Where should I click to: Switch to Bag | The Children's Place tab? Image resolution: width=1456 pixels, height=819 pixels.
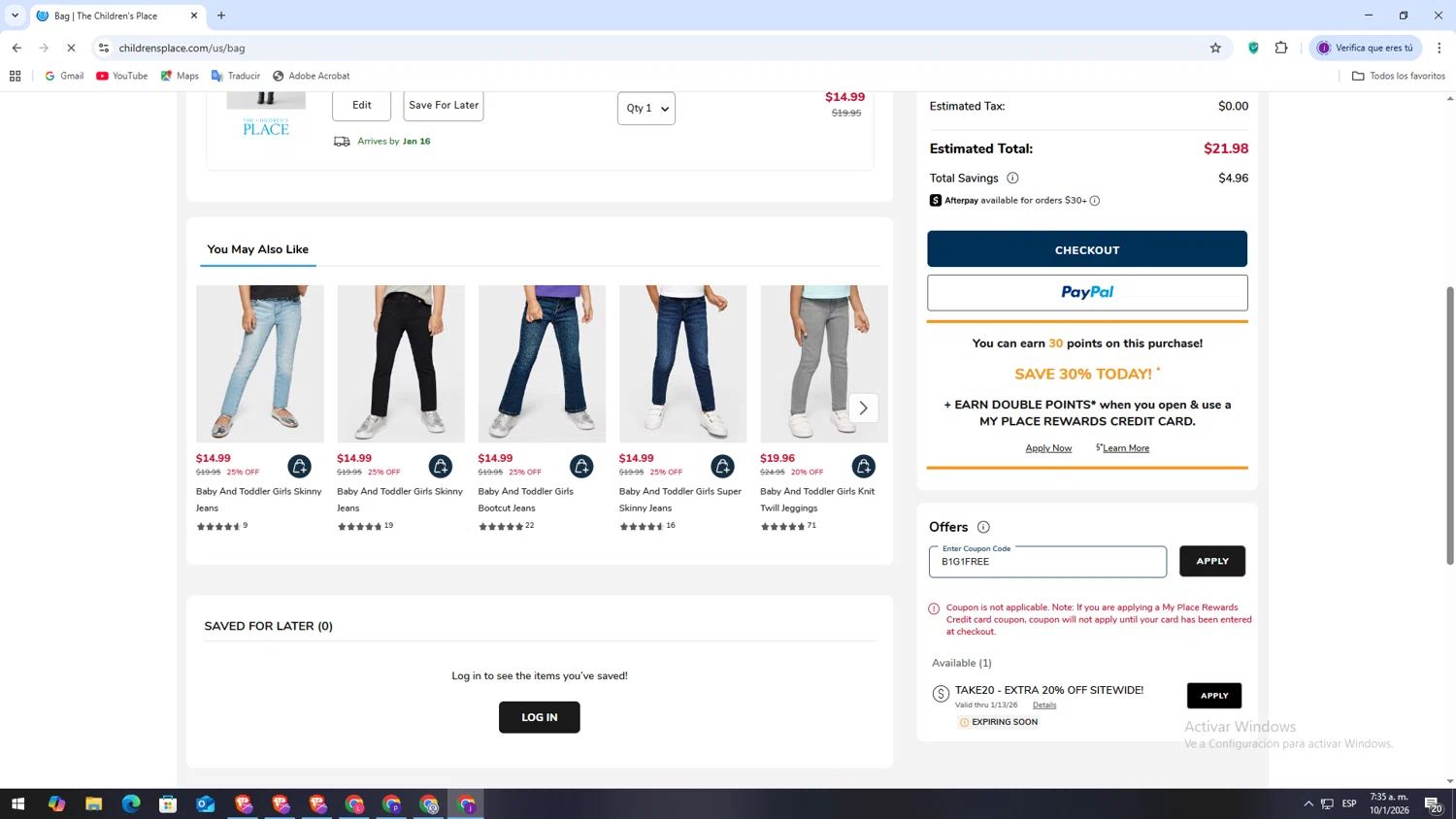click(116, 16)
